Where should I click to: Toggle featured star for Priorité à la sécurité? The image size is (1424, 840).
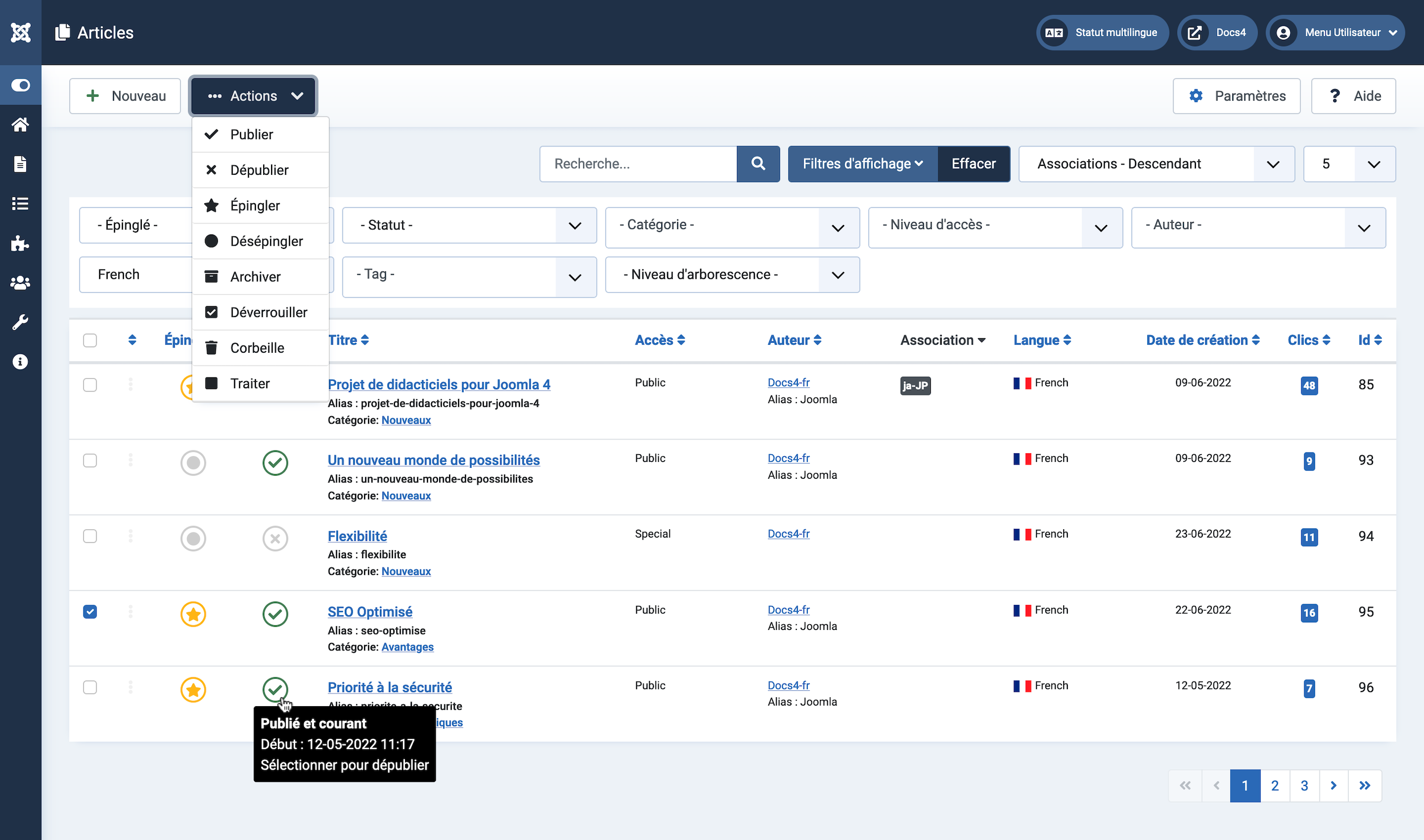[193, 689]
